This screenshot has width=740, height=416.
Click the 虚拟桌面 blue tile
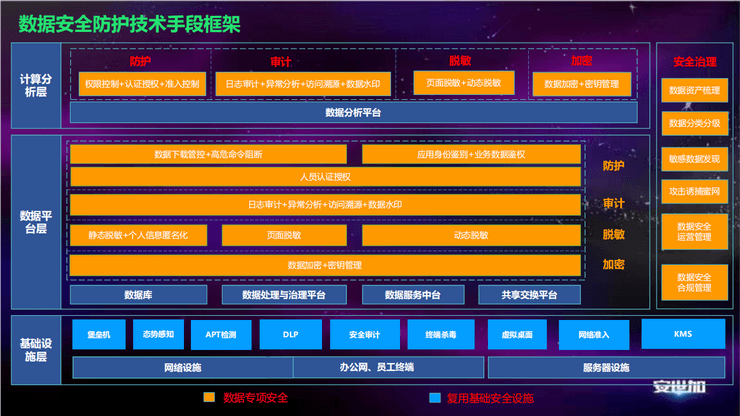(x=517, y=335)
